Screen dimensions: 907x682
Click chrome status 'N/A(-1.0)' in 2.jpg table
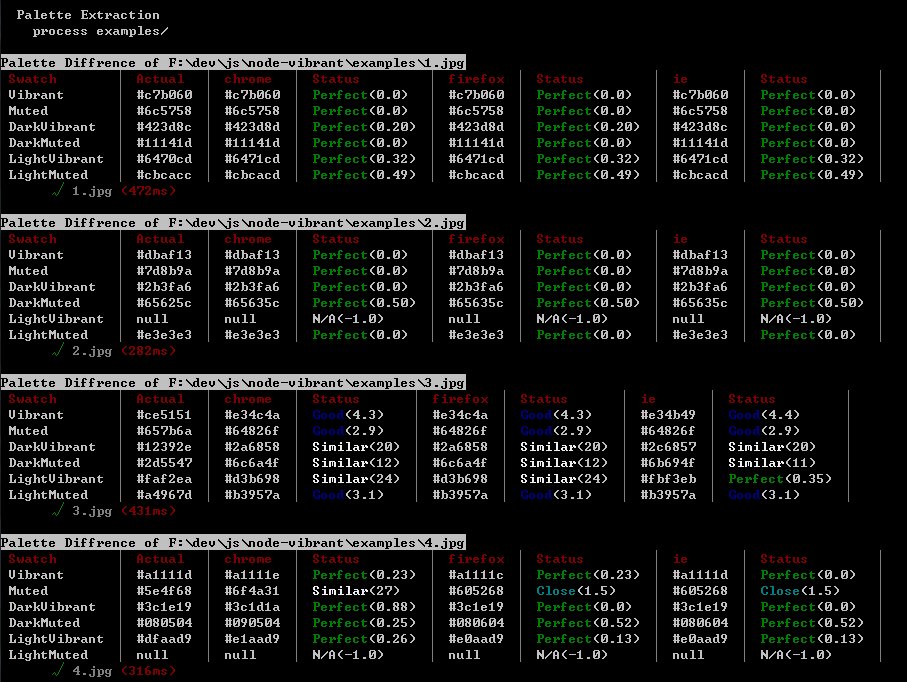(348, 319)
